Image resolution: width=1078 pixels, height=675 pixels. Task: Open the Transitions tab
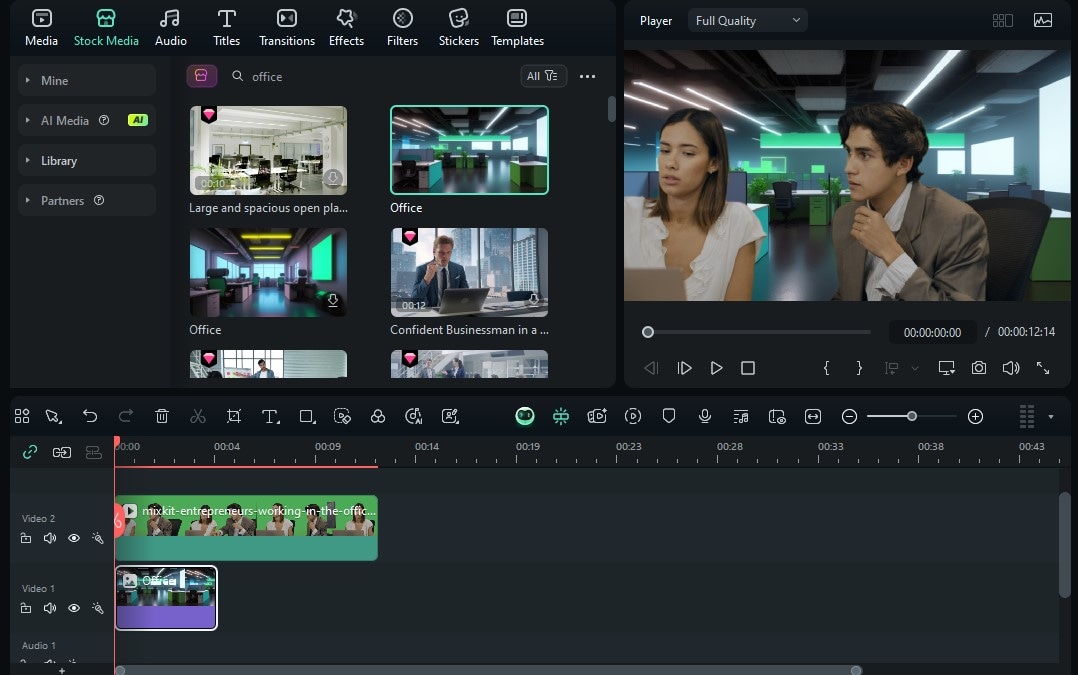(287, 27)
